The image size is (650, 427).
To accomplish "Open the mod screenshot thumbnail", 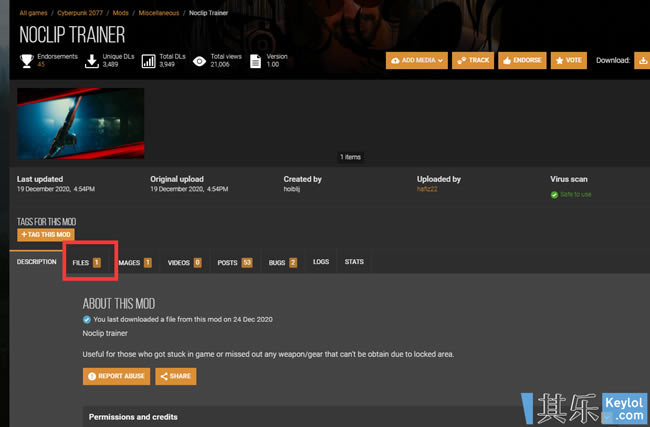I will [80, 123].
